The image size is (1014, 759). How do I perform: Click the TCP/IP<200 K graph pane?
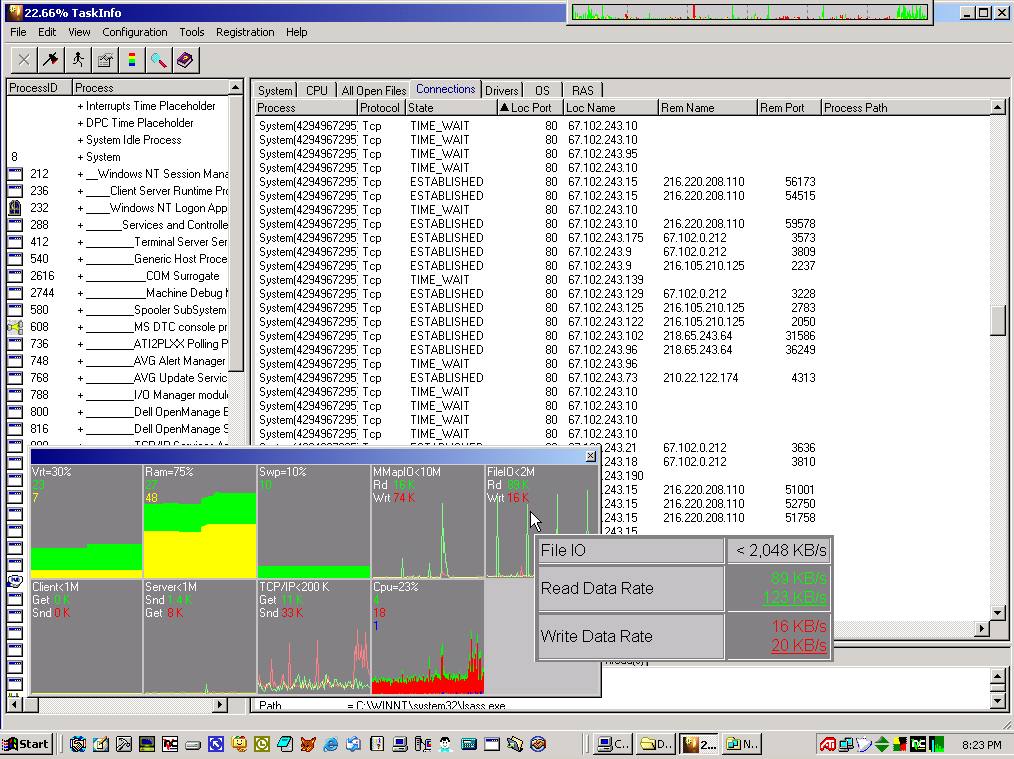pos(314,636)
